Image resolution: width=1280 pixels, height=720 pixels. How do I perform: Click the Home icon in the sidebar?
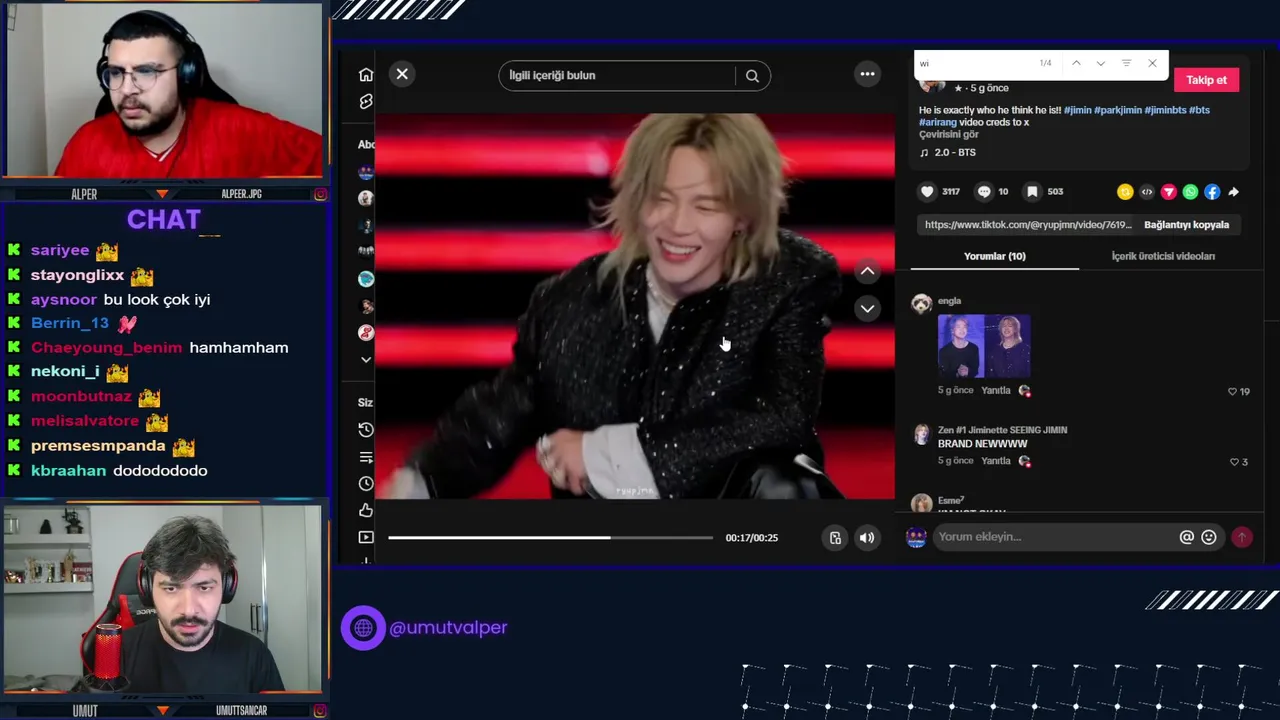click(366, 75)
